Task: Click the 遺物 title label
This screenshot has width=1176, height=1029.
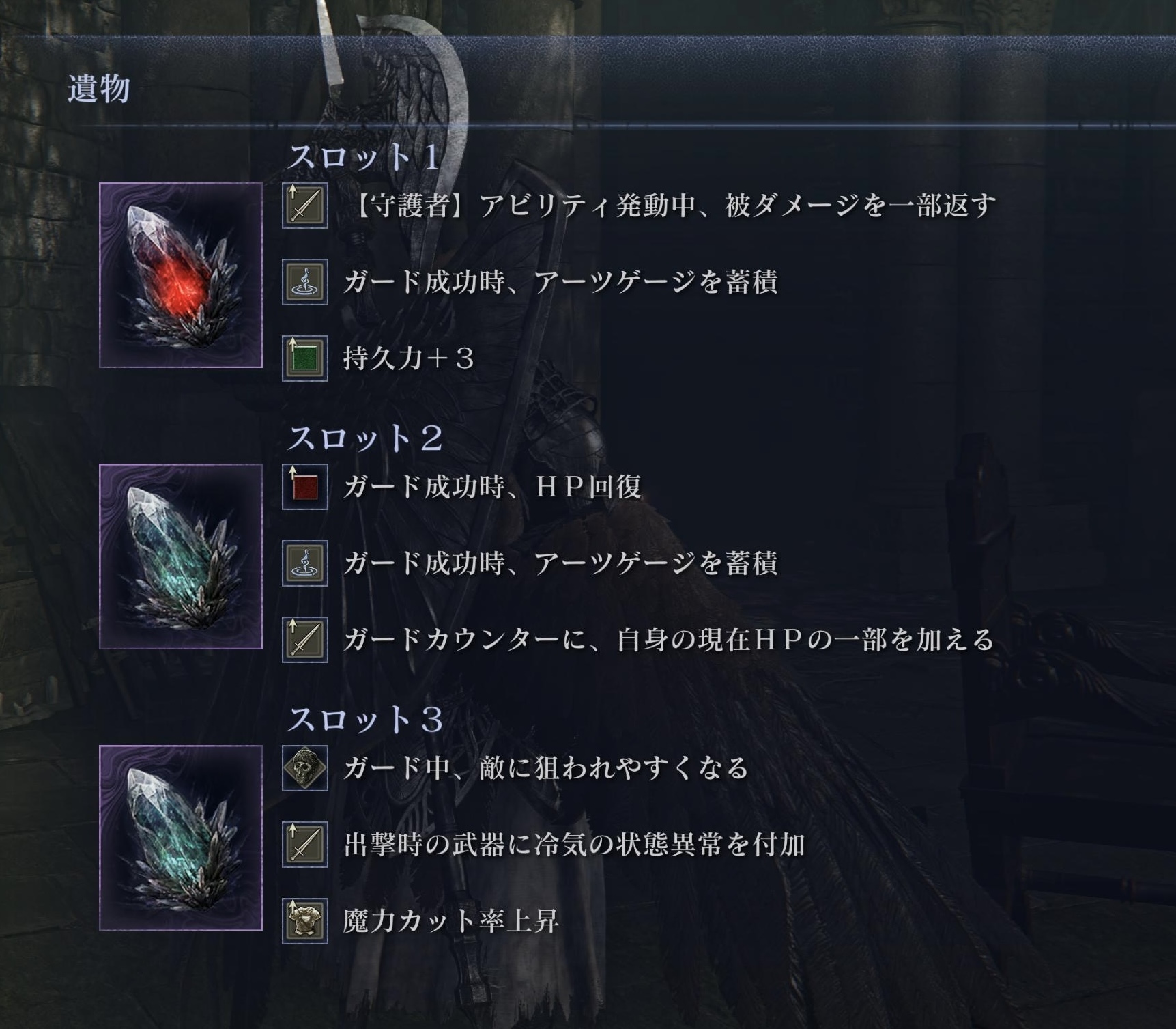Action: click(99, 89)
